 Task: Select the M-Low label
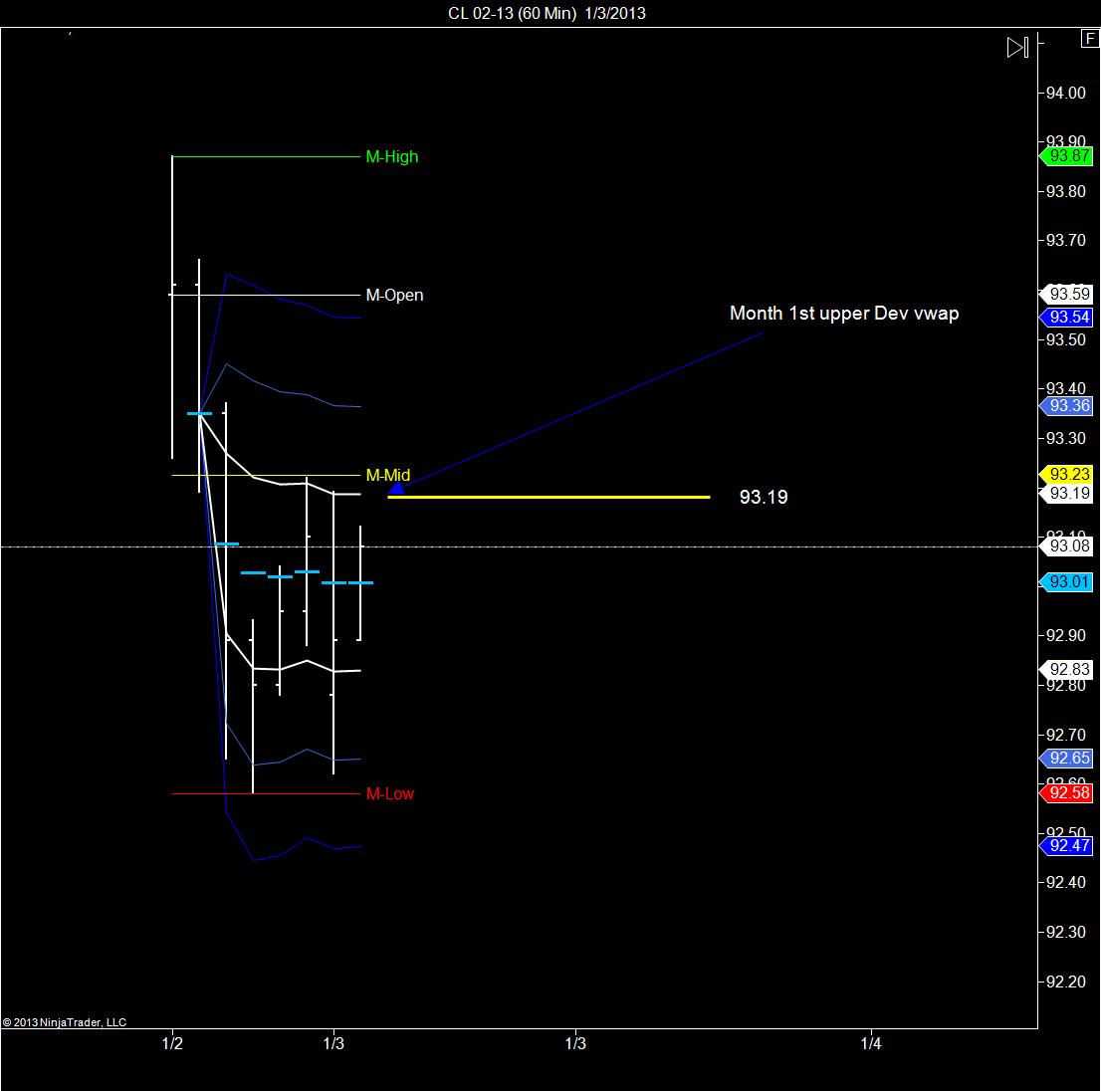[389, 793]
